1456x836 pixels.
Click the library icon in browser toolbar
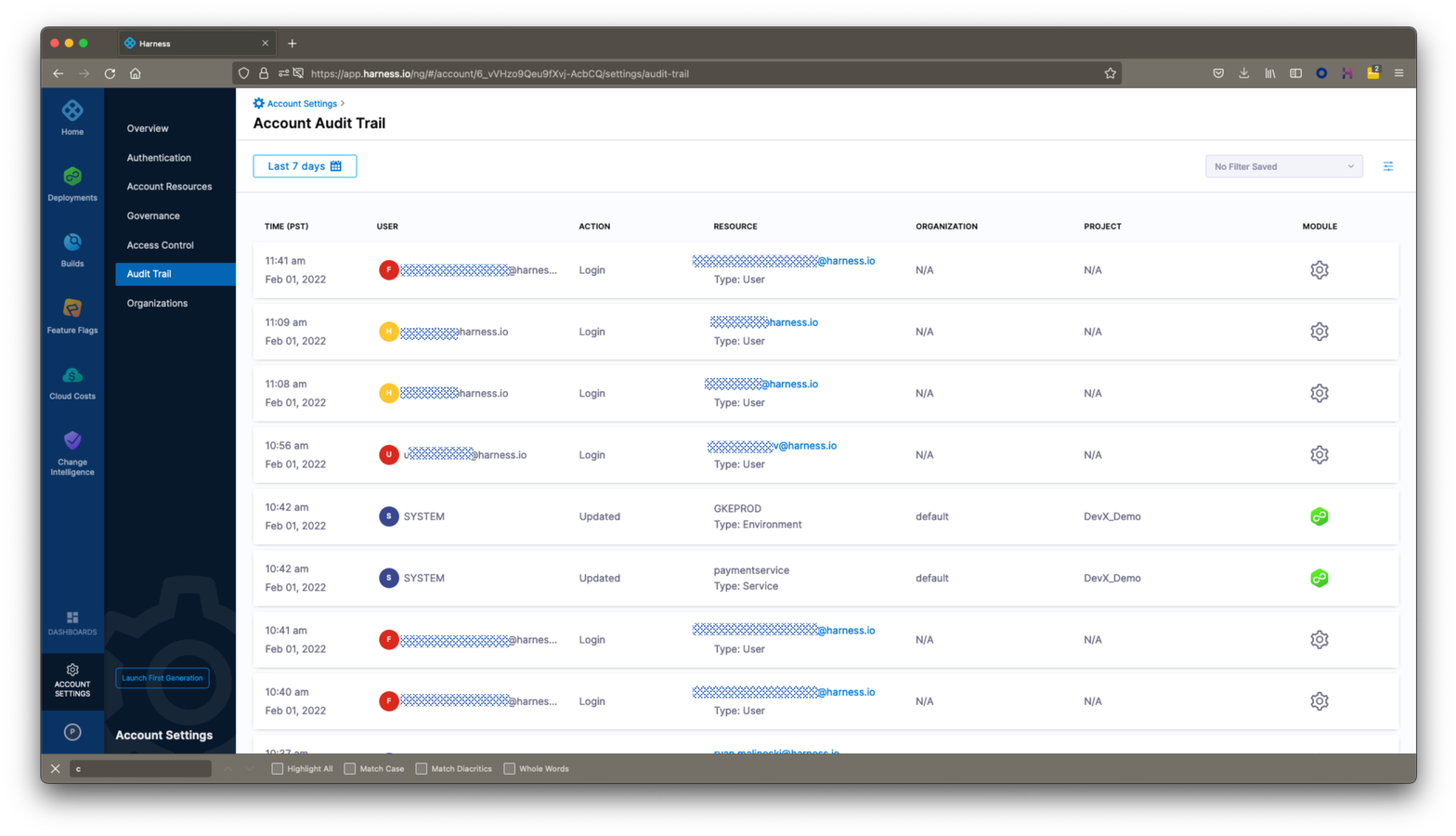pos(1269,73)
